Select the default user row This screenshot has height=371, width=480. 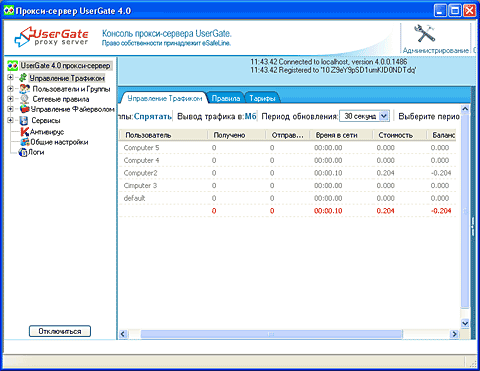pos(288,198)
